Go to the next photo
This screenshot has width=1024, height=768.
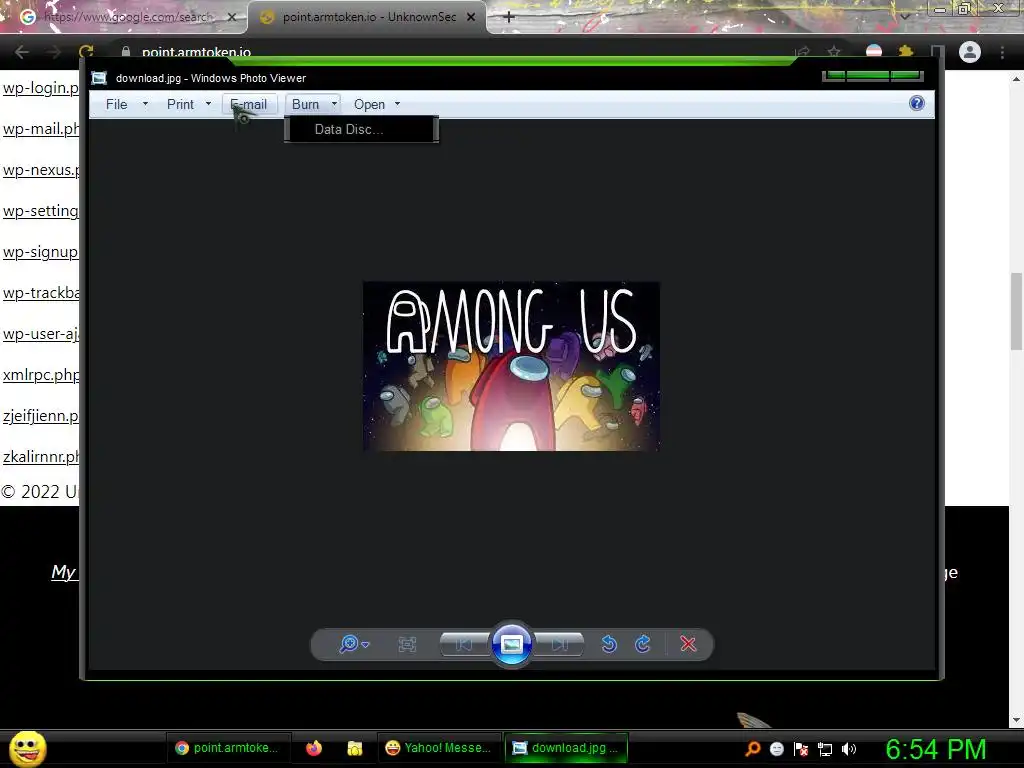(x=559, y=645)
